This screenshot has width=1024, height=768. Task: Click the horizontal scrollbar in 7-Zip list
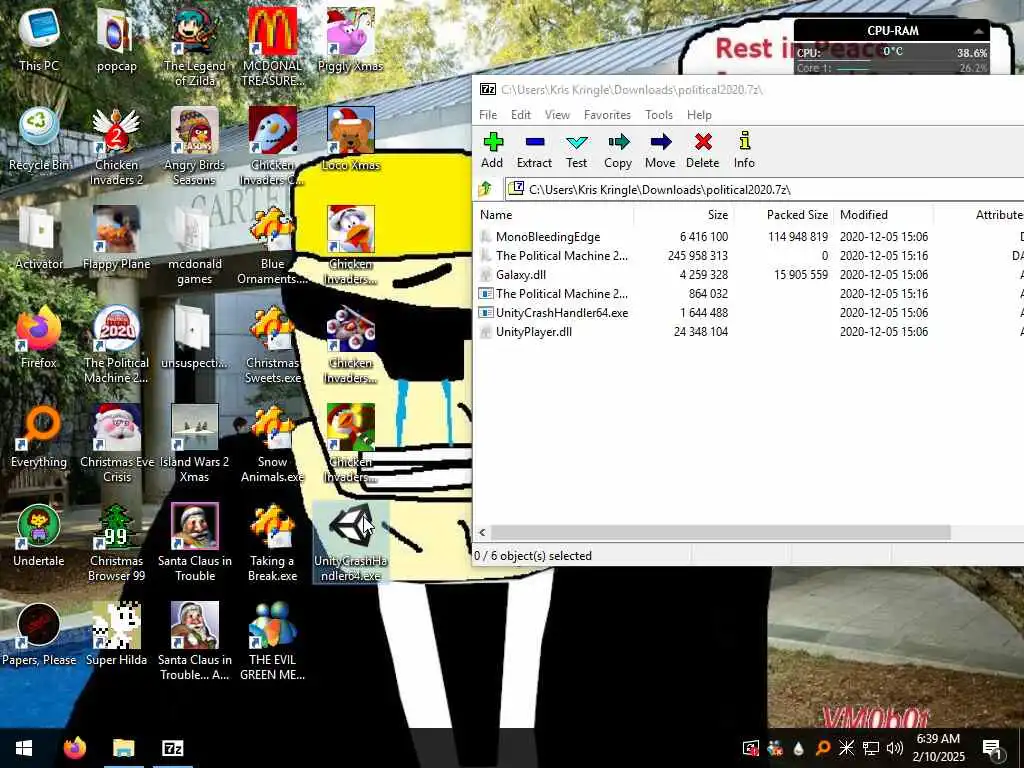[720, 532]
